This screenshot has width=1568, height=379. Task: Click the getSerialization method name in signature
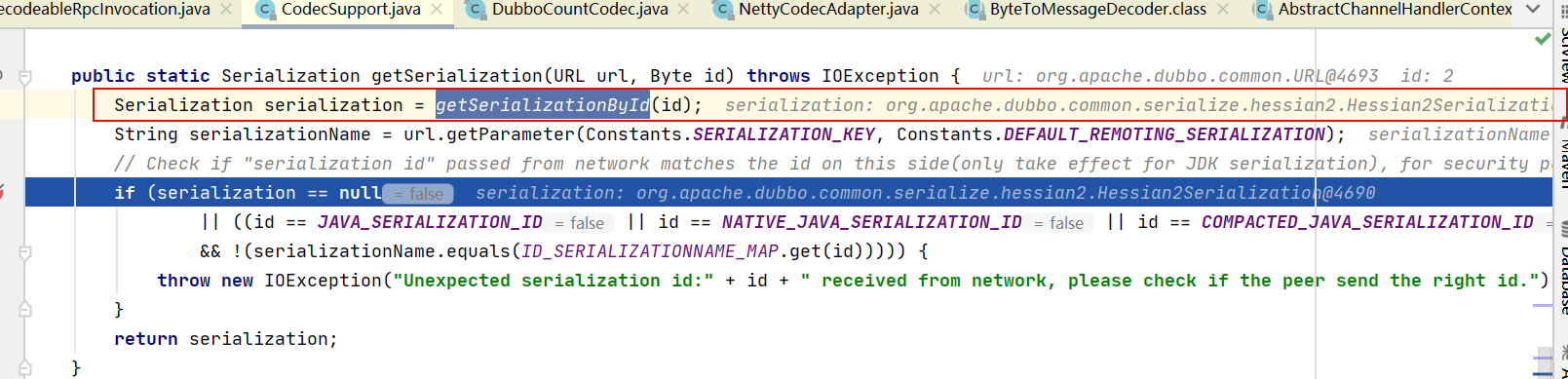pos(457,76)
